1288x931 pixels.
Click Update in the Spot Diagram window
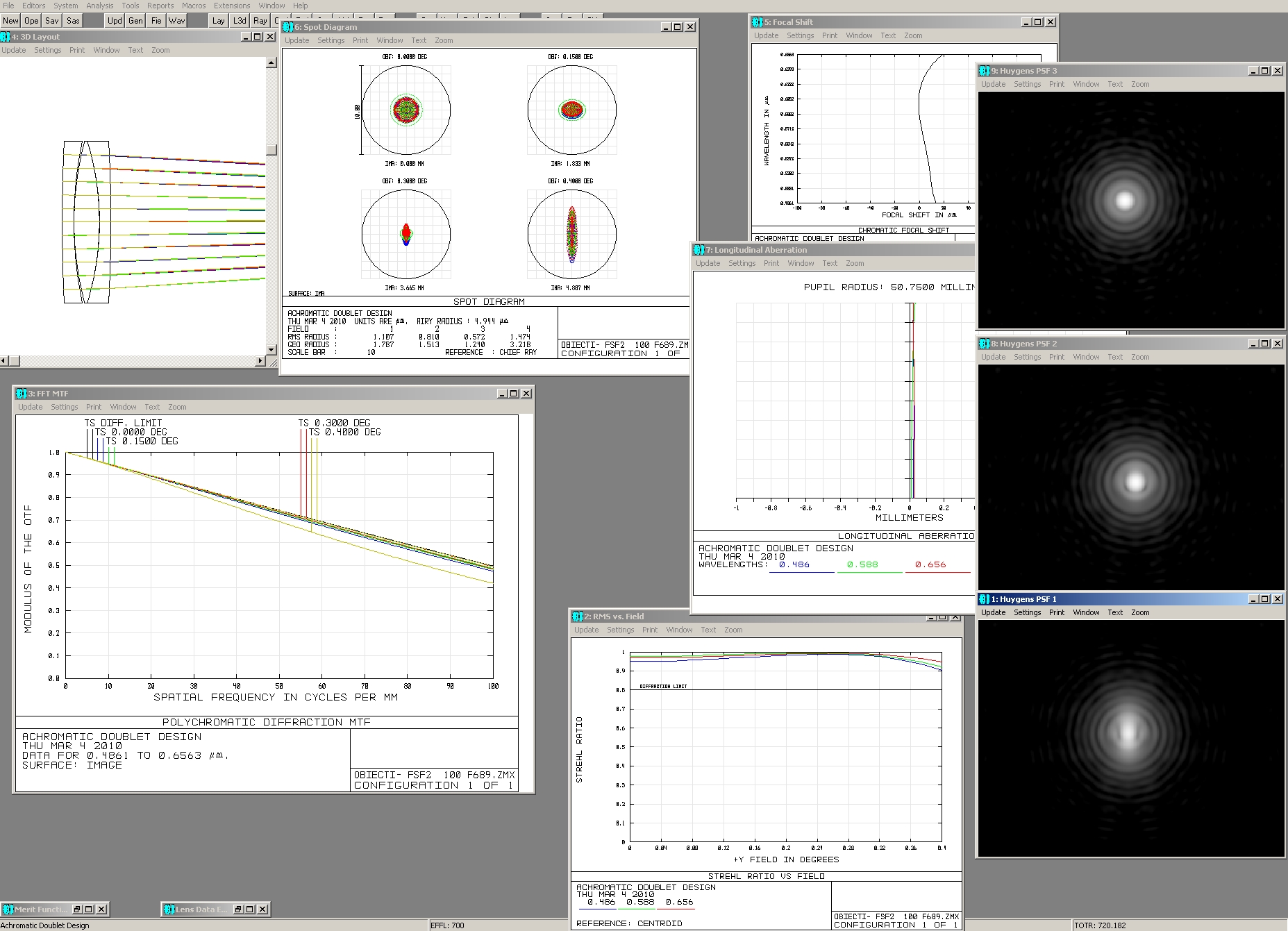click(x=297, y=40)
